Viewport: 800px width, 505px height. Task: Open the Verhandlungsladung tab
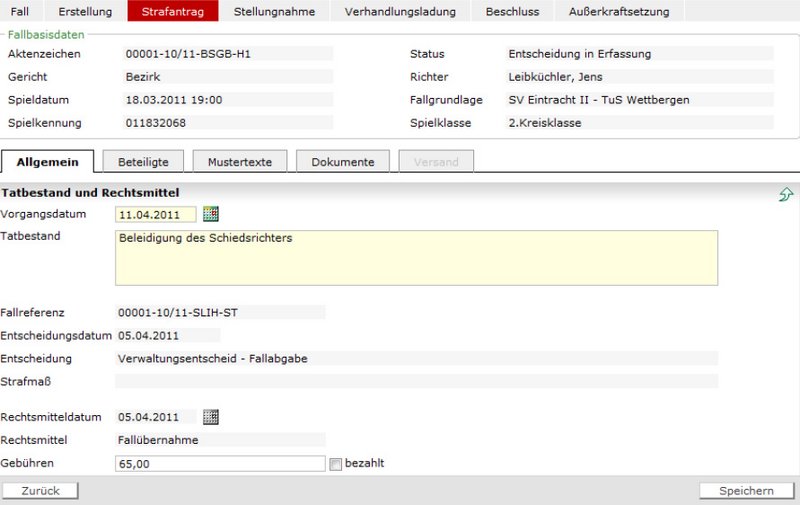tap(400, 11)
